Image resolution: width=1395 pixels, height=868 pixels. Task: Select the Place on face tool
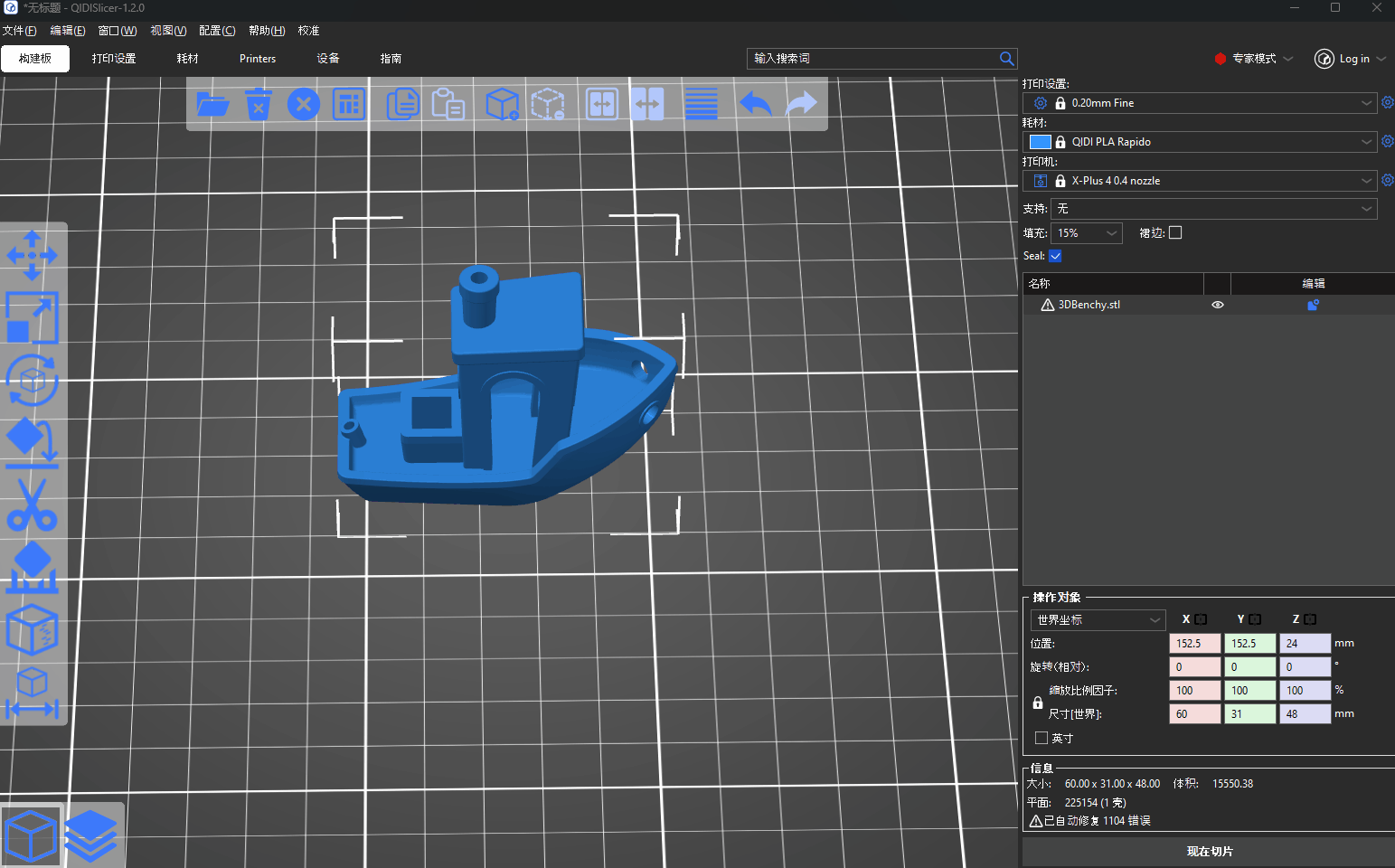click(33, 442)
